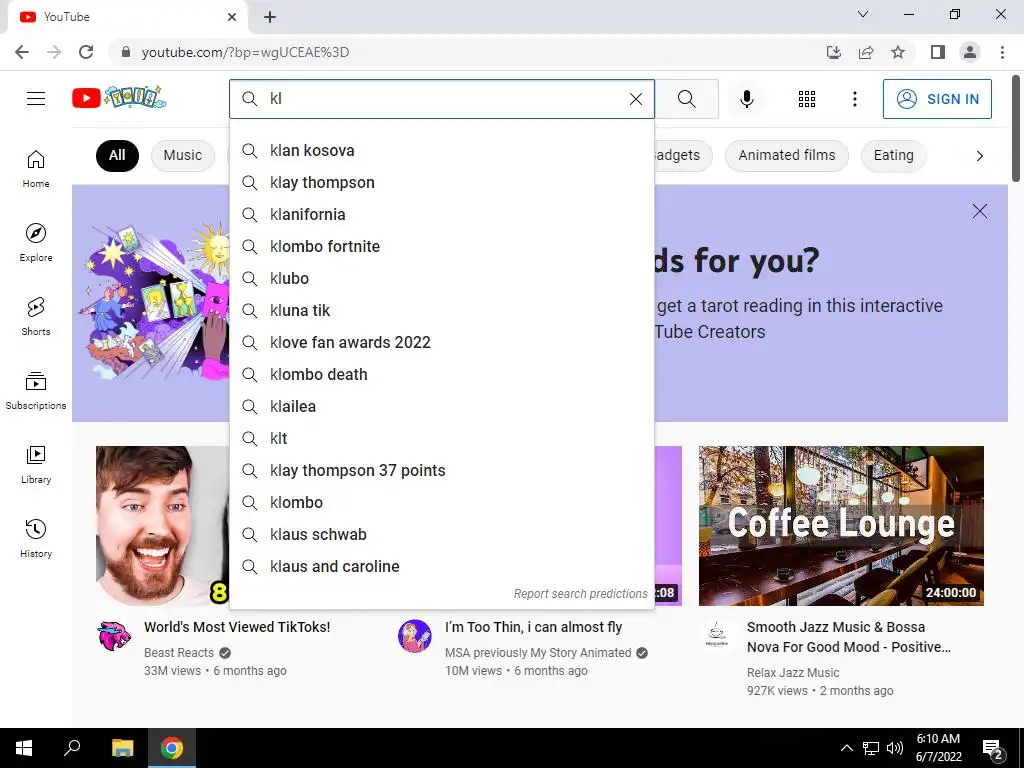Open File Explorer from taskbar
The width and height of the screenshot is (1024, 768).
pyautogui.click(x=122, y=748)
